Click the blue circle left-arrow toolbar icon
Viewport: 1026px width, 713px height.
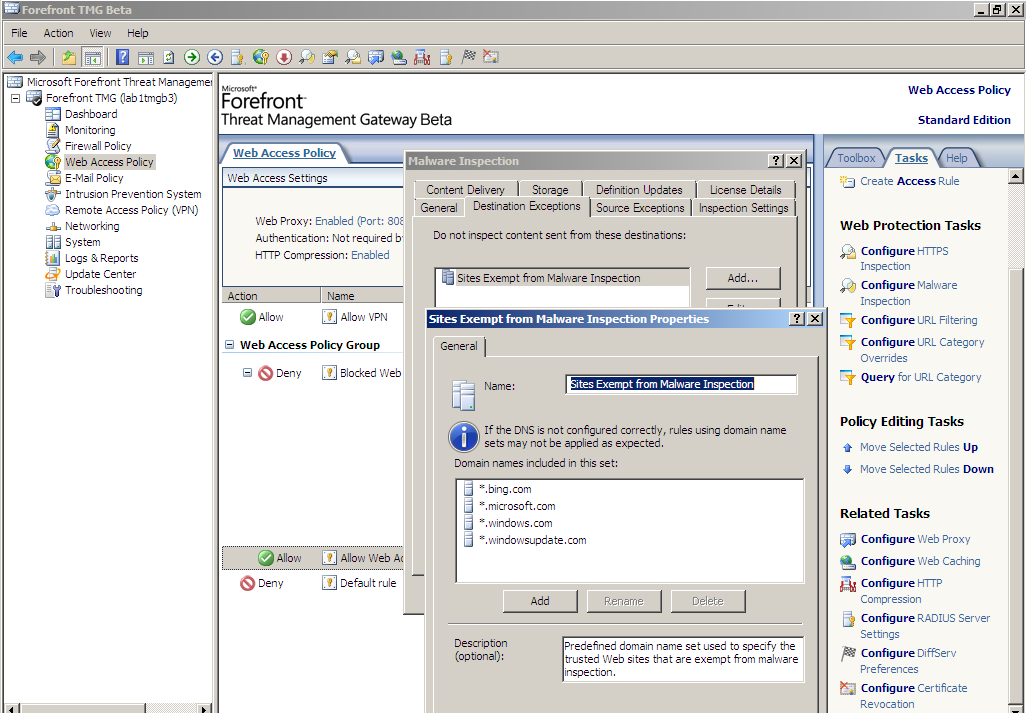[215, 58]
